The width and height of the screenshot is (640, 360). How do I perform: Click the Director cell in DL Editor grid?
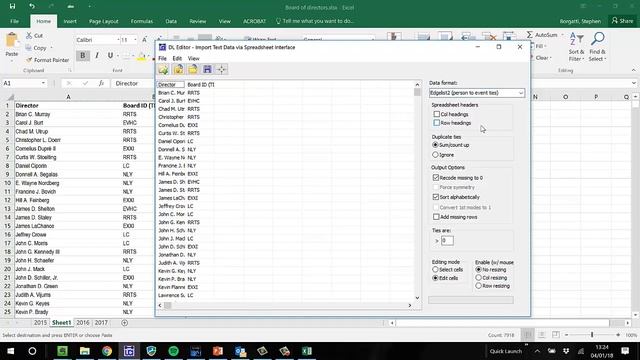(171, 84)
